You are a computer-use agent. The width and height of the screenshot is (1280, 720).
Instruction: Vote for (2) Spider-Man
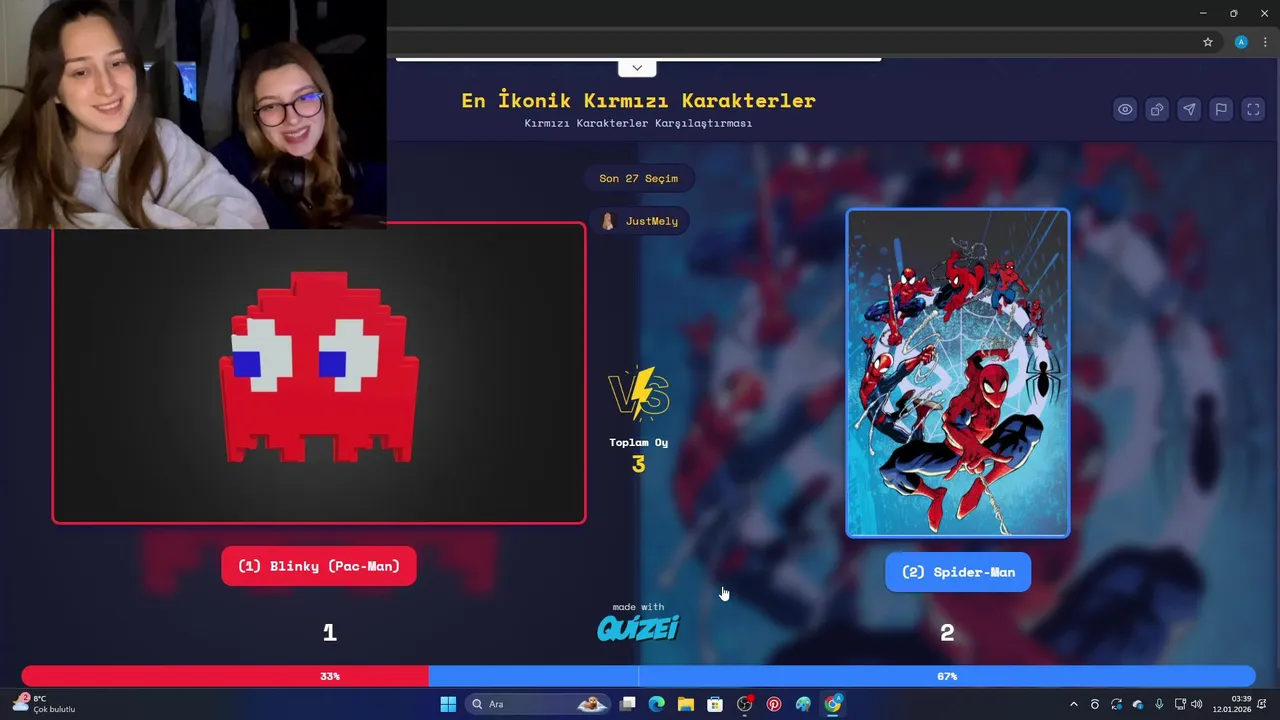coord(958,572)
